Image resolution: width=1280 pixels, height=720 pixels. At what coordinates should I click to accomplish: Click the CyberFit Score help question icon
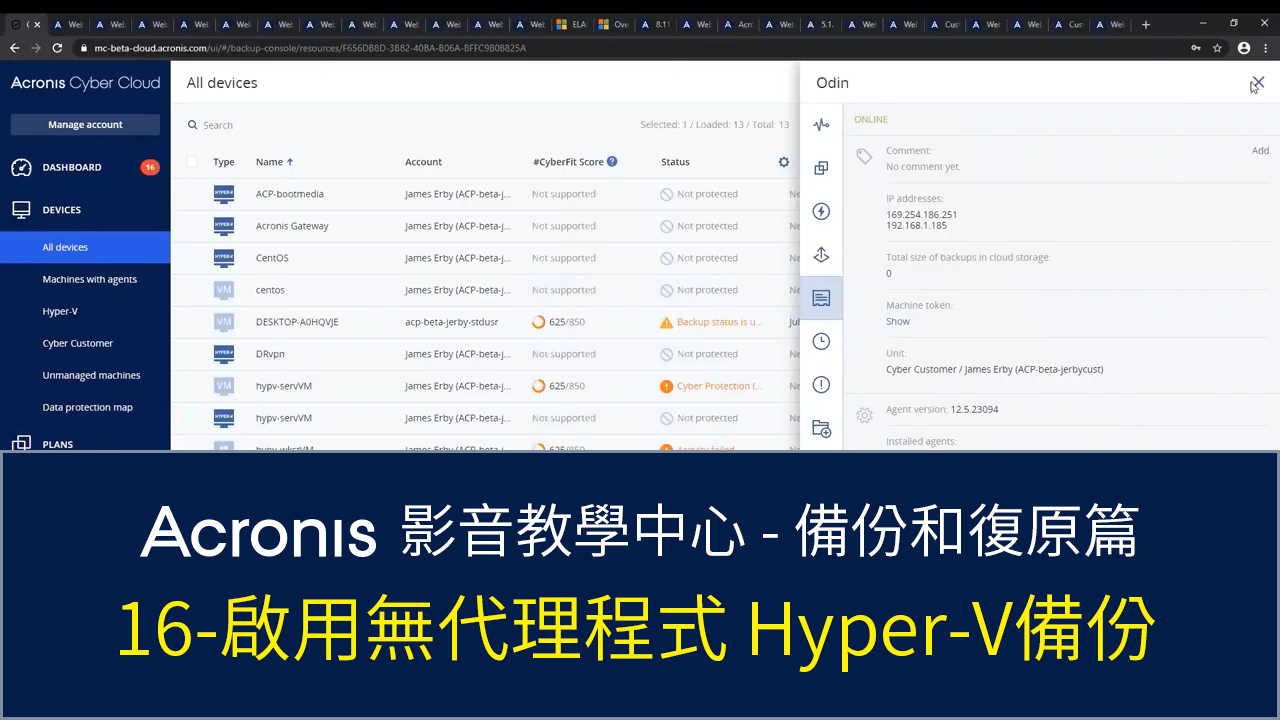point(612,161)
